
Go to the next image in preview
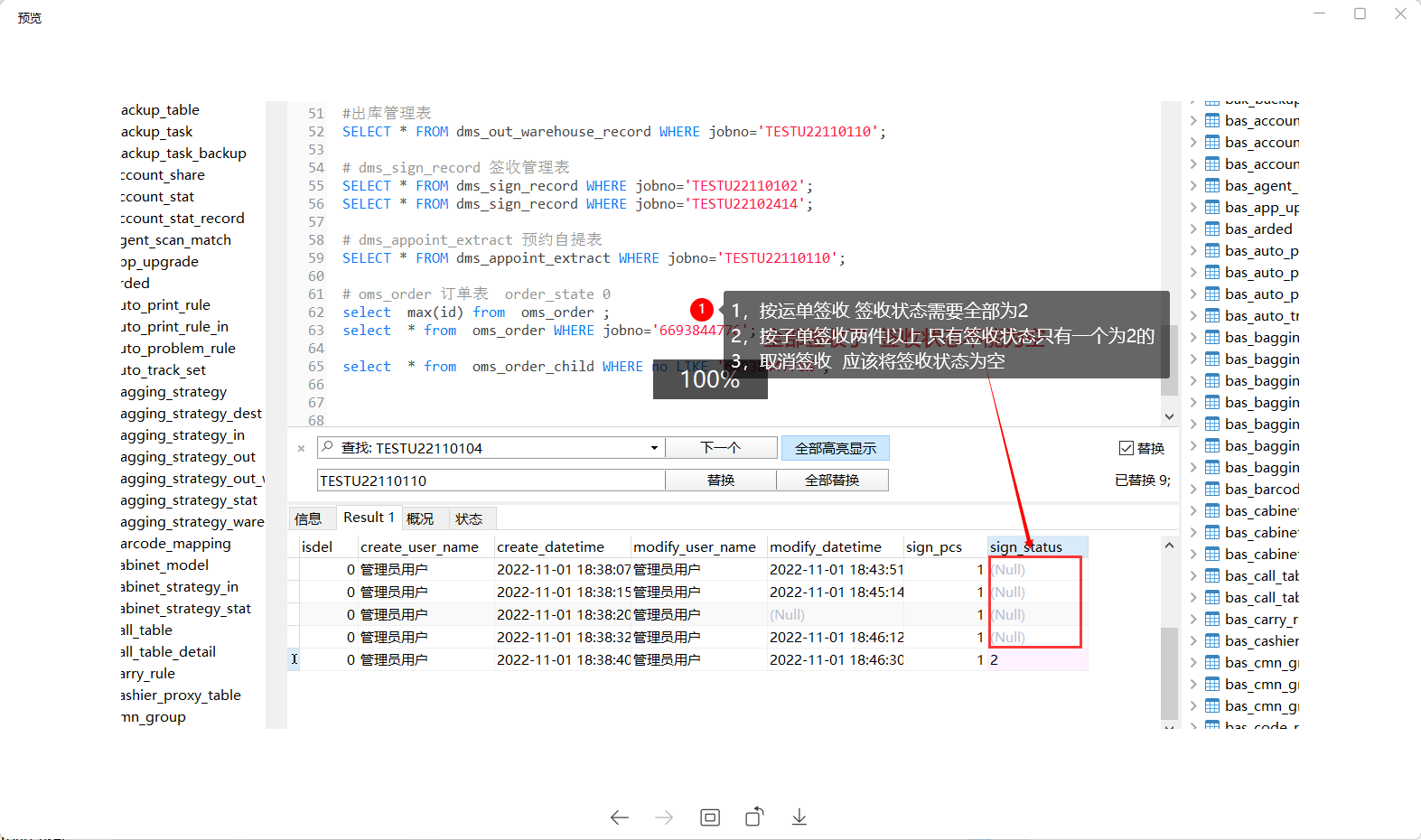pyautogui.click(x=664, y=817)
